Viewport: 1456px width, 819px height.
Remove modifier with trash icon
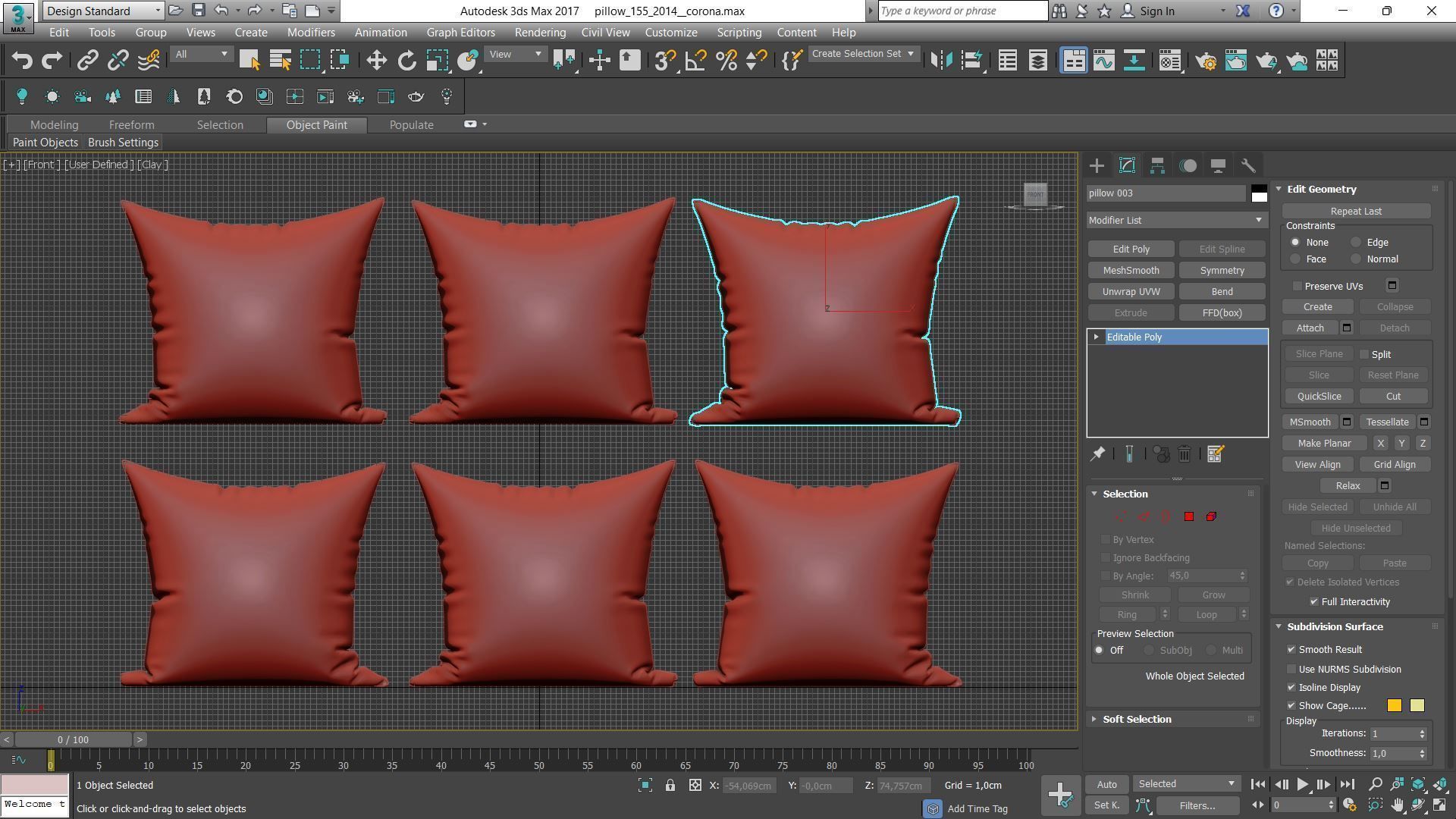tap(1185, 453)
